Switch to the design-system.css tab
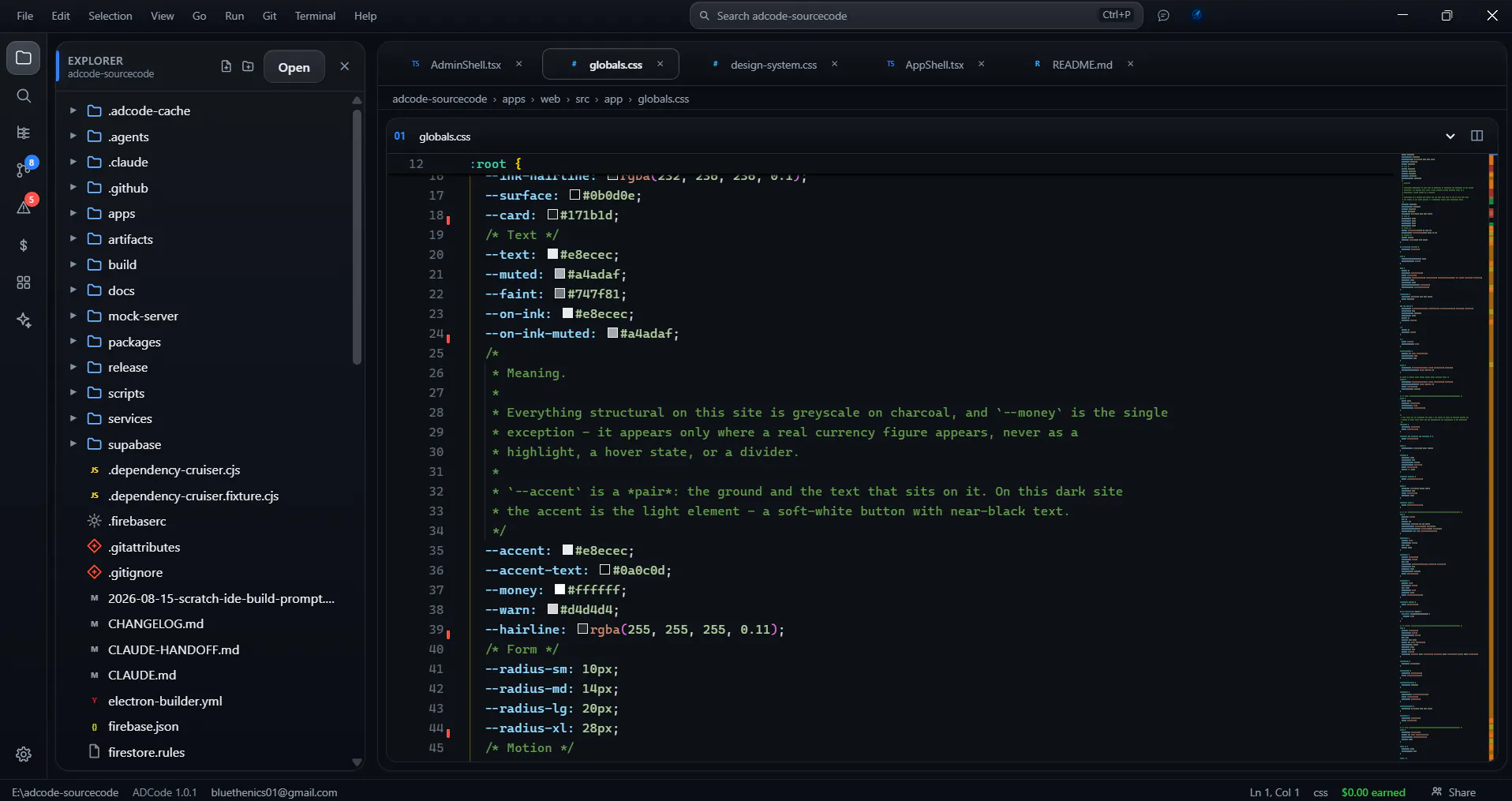1512x801 pixels. pos(773,64)
